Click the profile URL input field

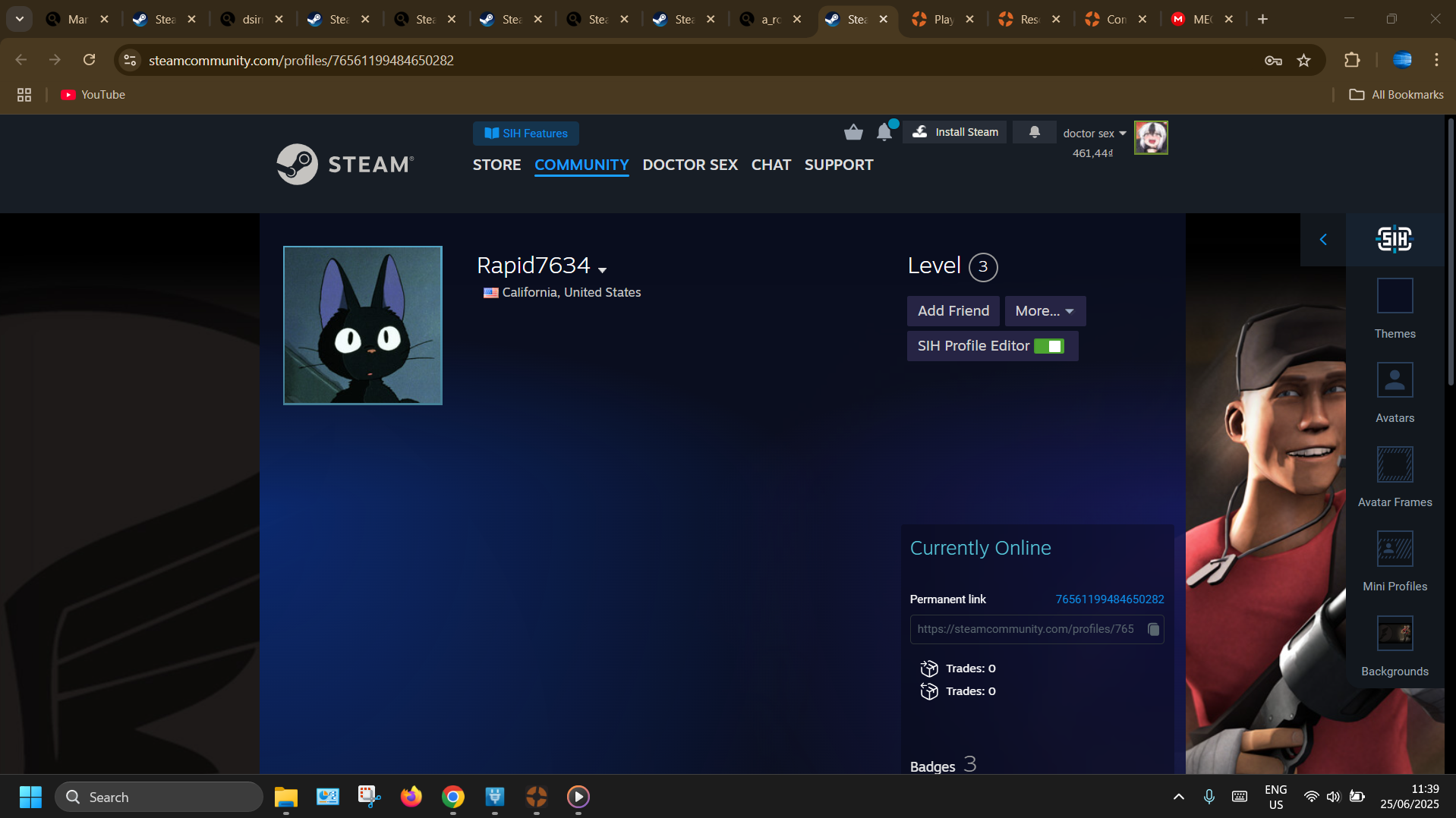pyautogui.click(x=1037, y=629)
